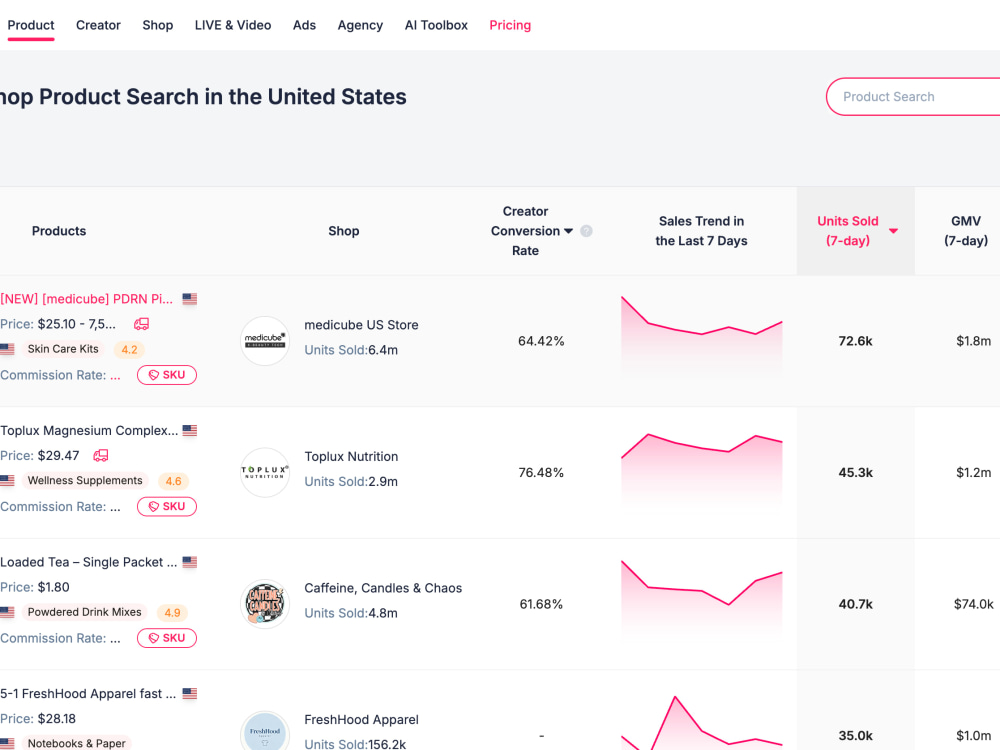The width and height of the screenshot is (1000, 750).
Task: Go to the Pricing page
Action: pyautogui.click(x=510, y=25)
